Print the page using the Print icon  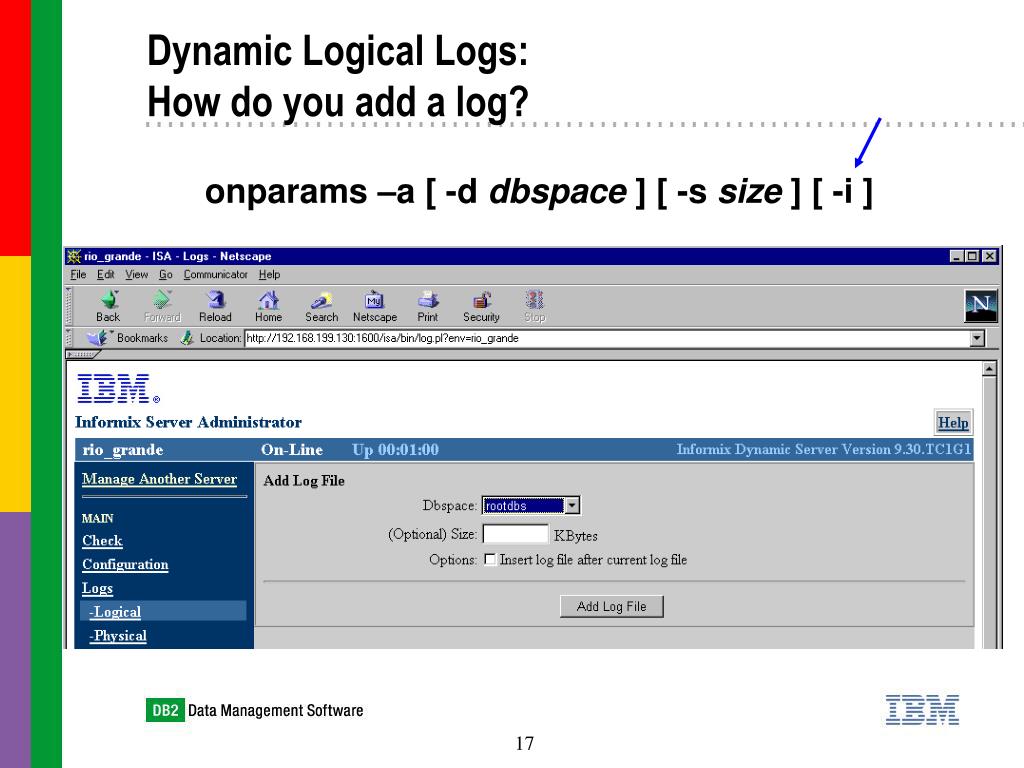[x=428, y=306]
